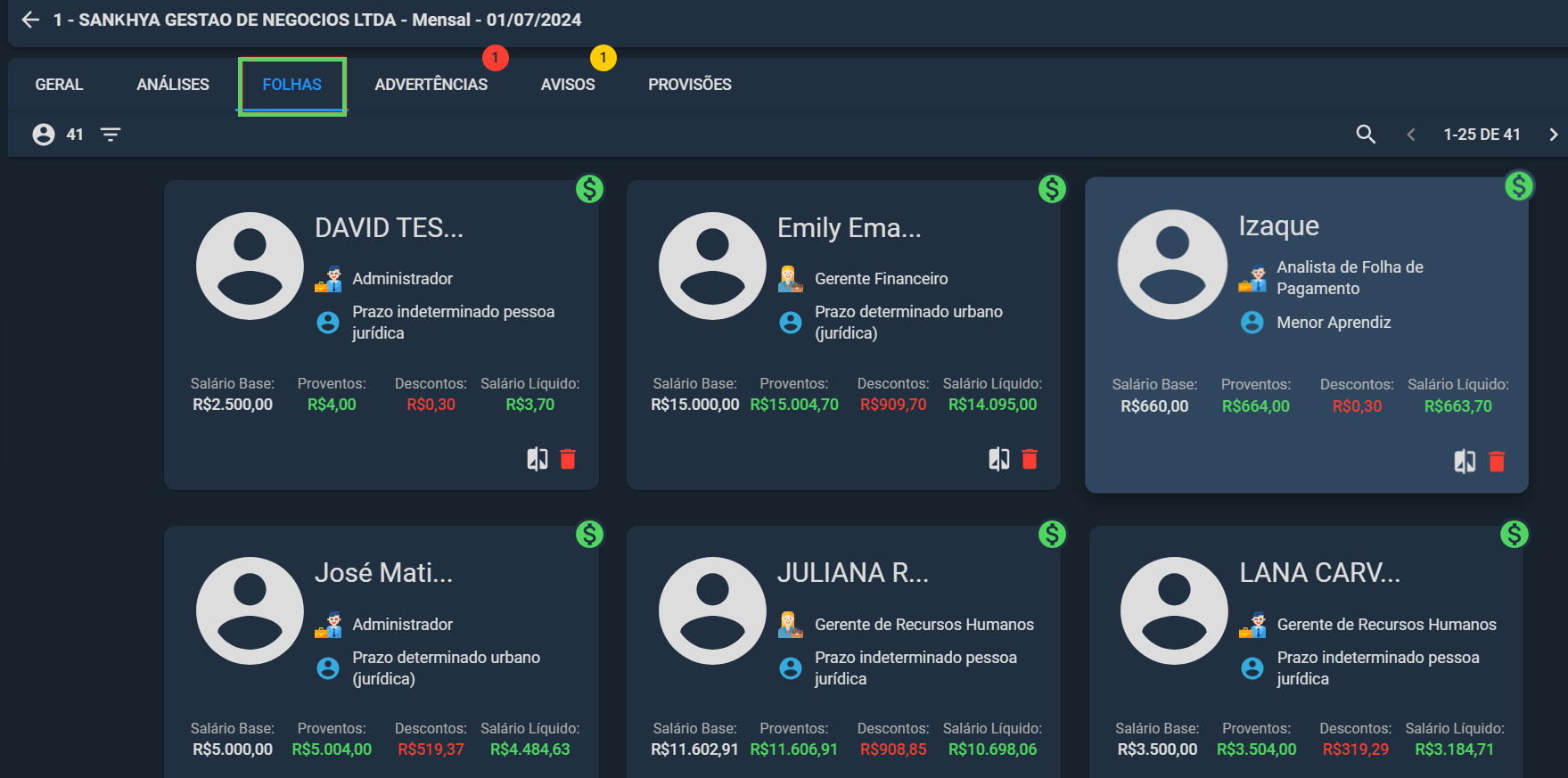Viewport: 1568px width, 778px height.
Task: Click the SANKHYA GESTAO DE NEGOCIOS title
Action: pyautogui.click(x=317, y=20)
